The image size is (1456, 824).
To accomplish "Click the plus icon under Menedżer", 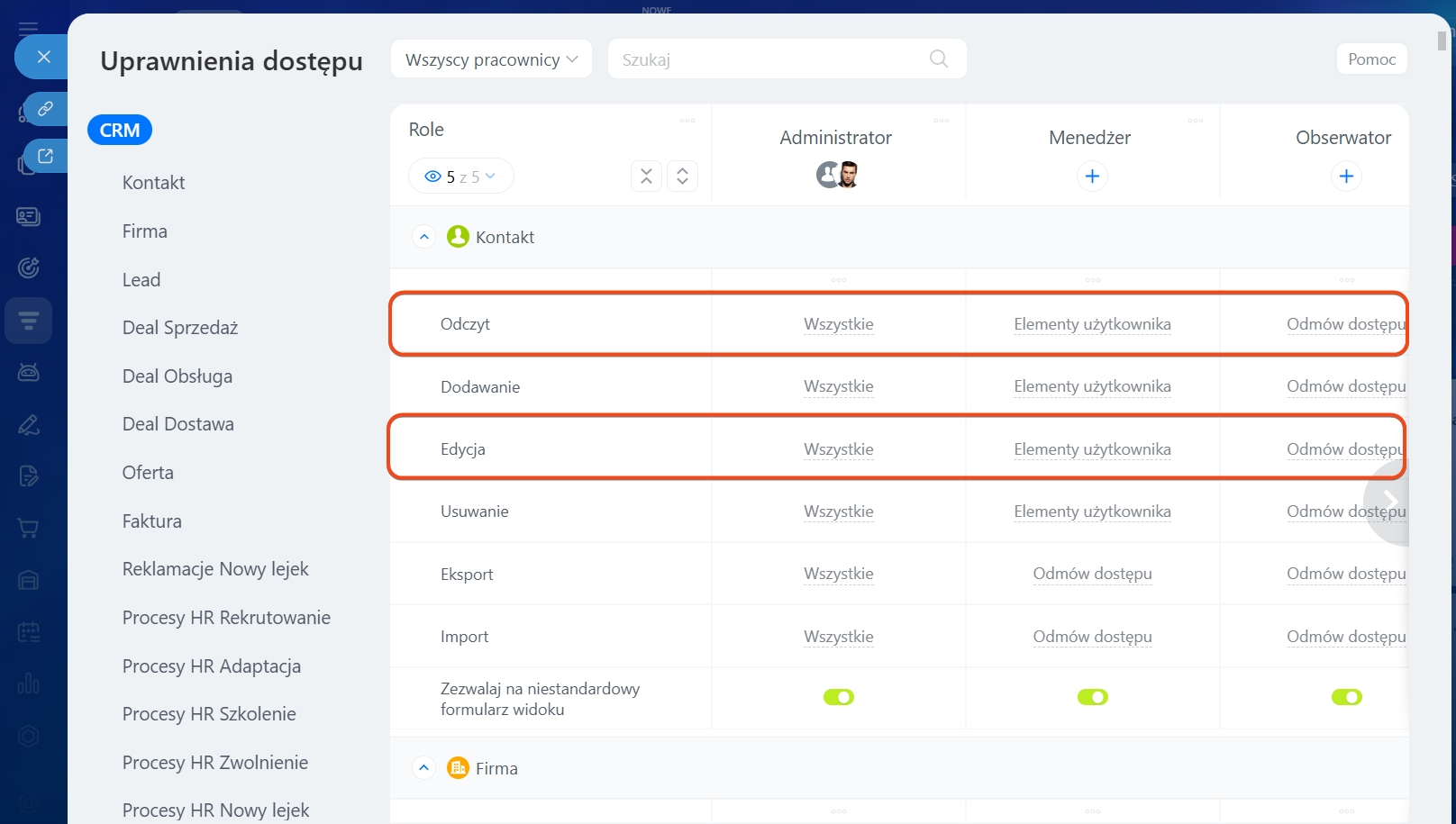I will [1092, 177].
